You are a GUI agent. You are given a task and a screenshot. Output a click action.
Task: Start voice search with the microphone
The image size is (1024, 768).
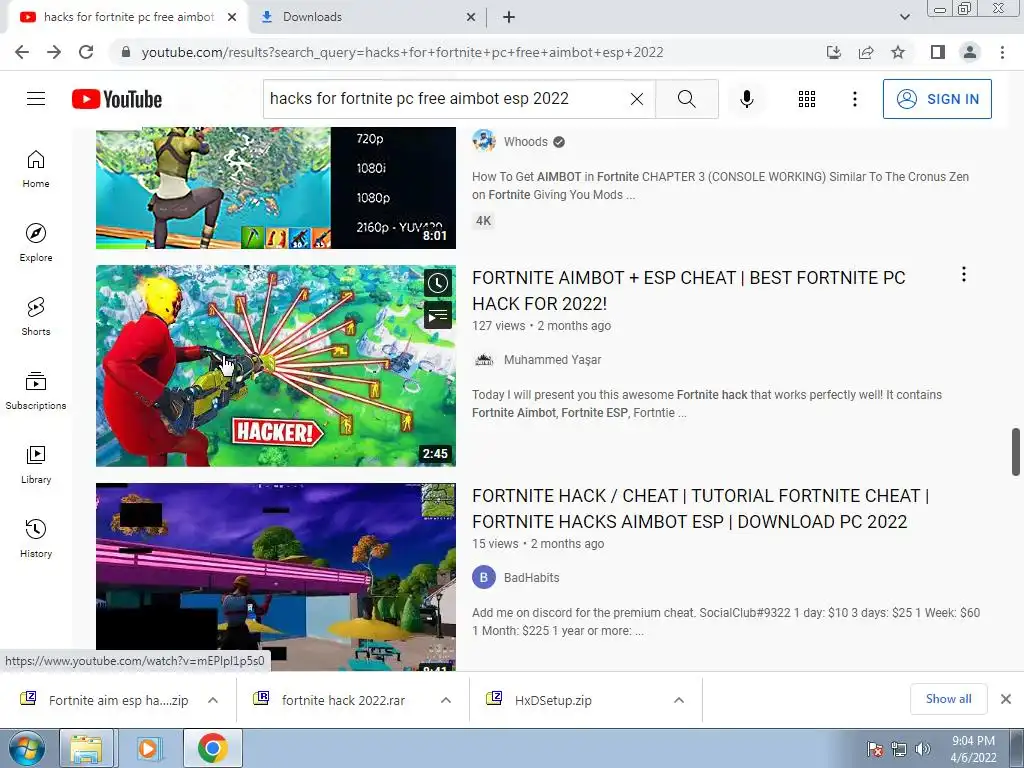point(747,99)
